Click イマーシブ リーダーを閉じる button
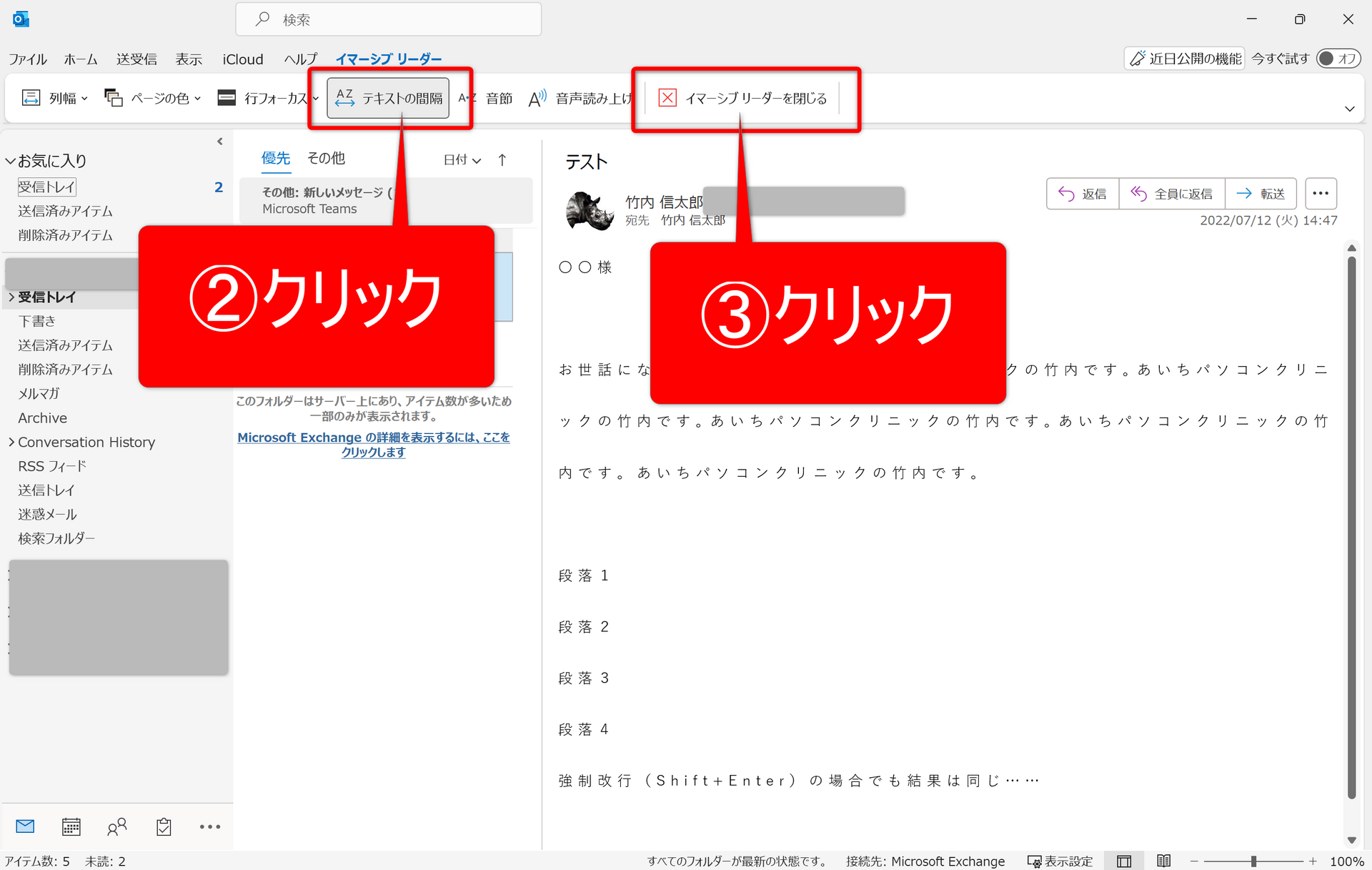This screenshot has height=870, width=1372. [x=743, y=98]
